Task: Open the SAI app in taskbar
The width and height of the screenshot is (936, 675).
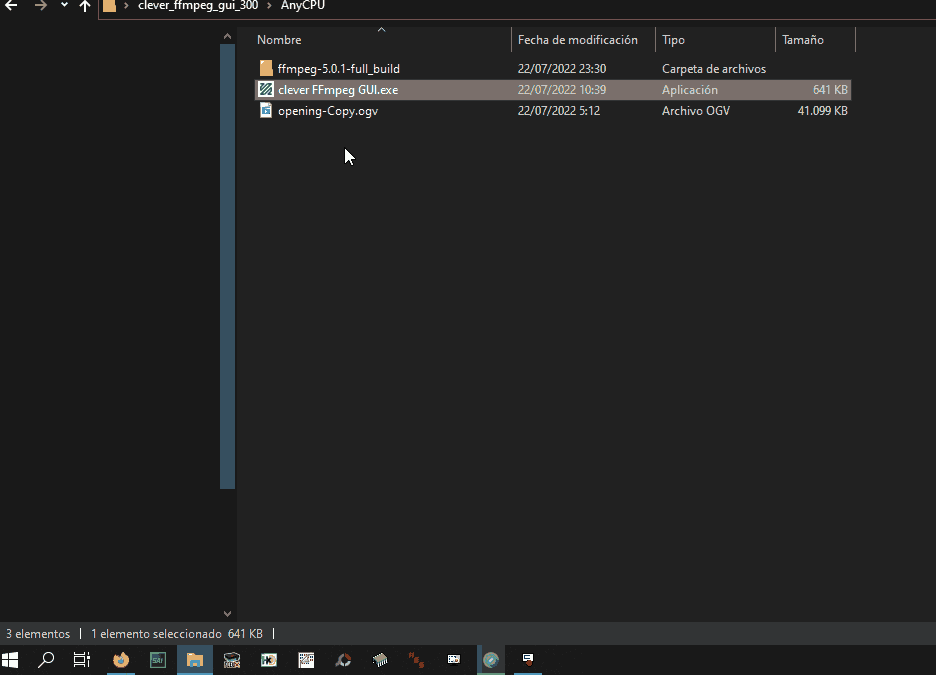Action: point(158,659)
